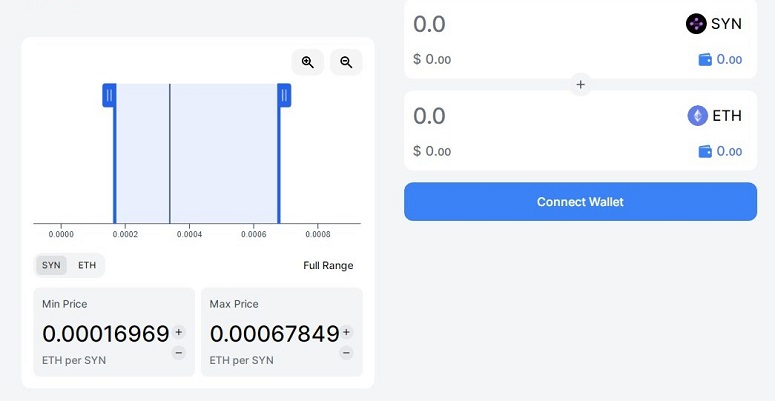Image resolution: width=775 pixels, height=401 pixels.
Task: Click the plus icon between token inputs
Action: click(580, 85)
